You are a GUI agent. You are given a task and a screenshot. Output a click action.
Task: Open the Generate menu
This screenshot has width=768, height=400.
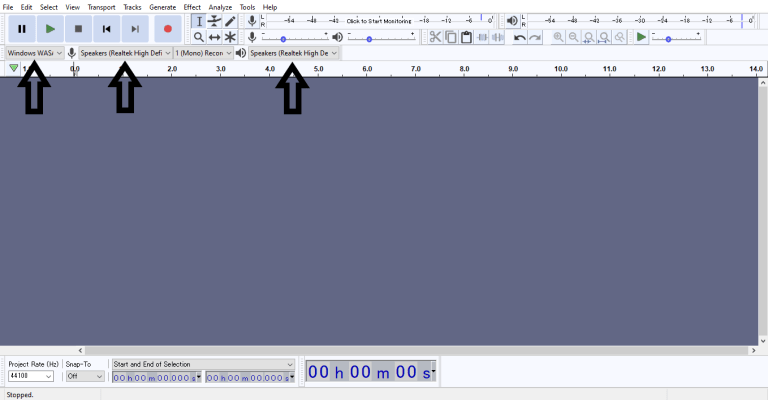163,7
